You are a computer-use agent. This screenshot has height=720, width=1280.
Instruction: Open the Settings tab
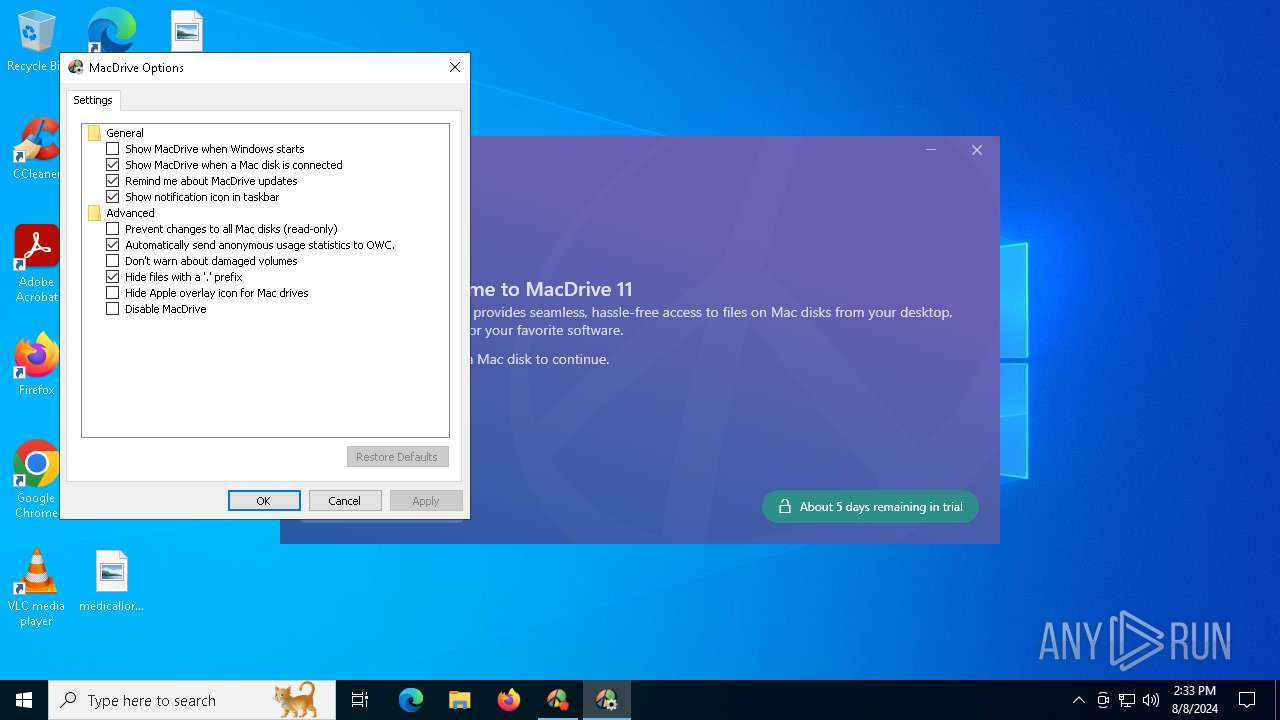tap(93, 100)
